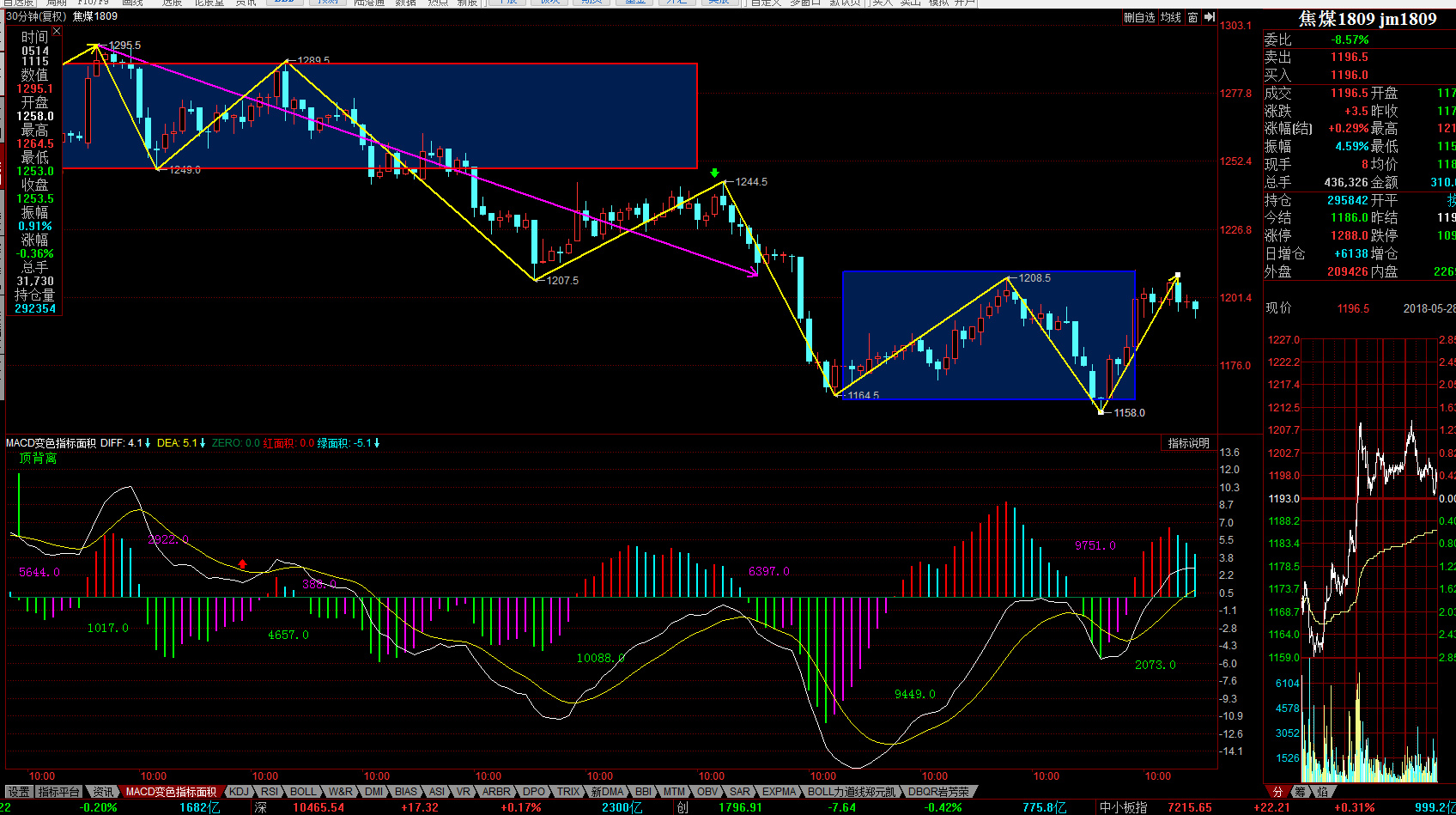Switch to the DPO indicator tab
The height and width of the screenshot is (815, 1456).
click(x=533, y=792)
